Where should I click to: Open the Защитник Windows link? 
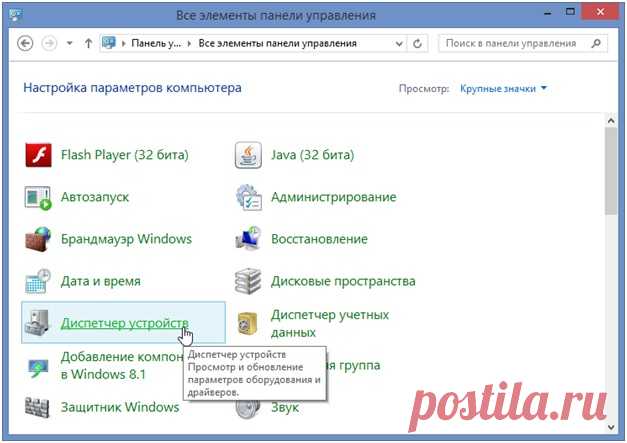click(120, 407)
